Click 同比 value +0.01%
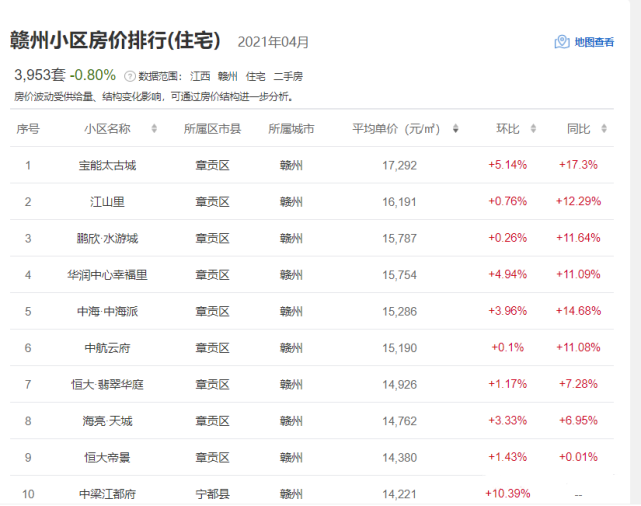641x506 pixels. click(x=578, y=457)
